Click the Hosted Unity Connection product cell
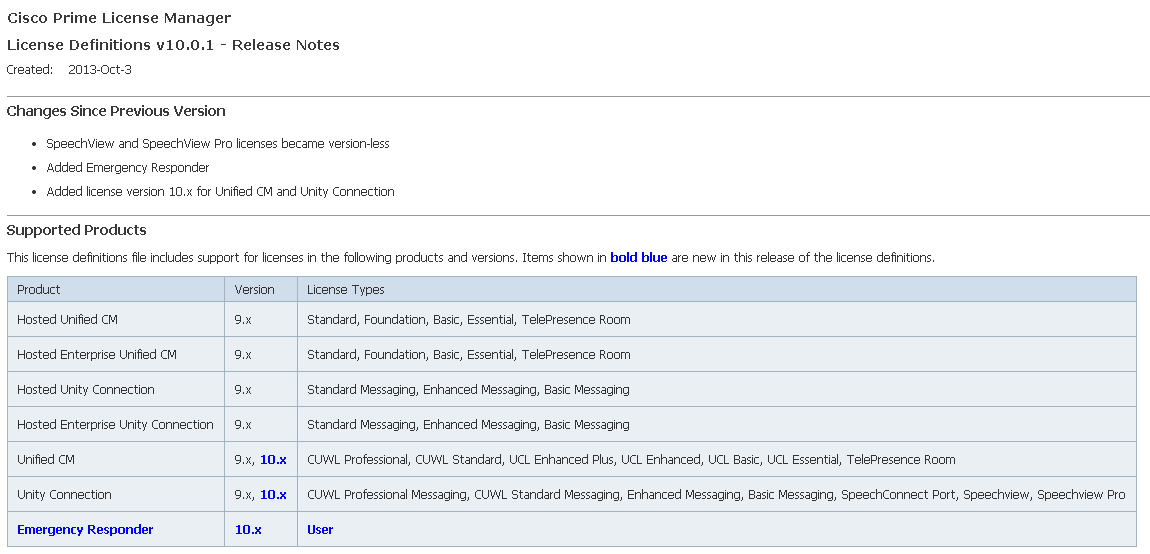Image resolution: width=1150 pixels, height=554 pixels. [x=116, y=389]
